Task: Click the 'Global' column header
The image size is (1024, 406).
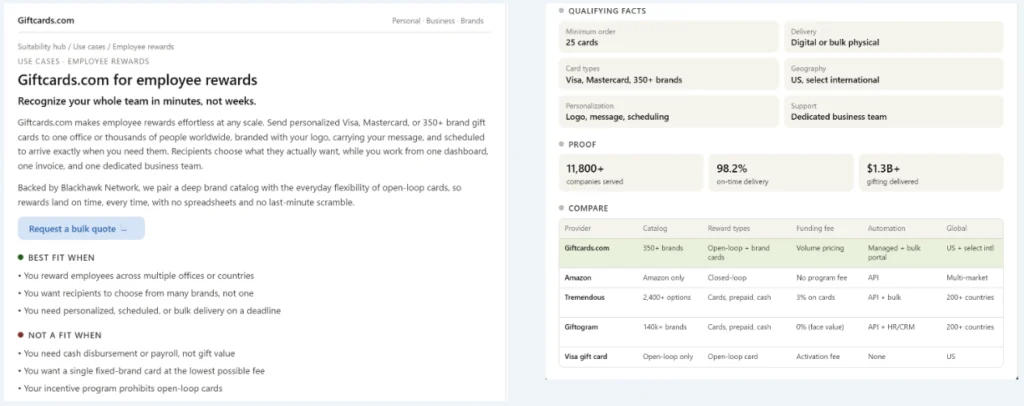Action: click(x=957, y=228)
